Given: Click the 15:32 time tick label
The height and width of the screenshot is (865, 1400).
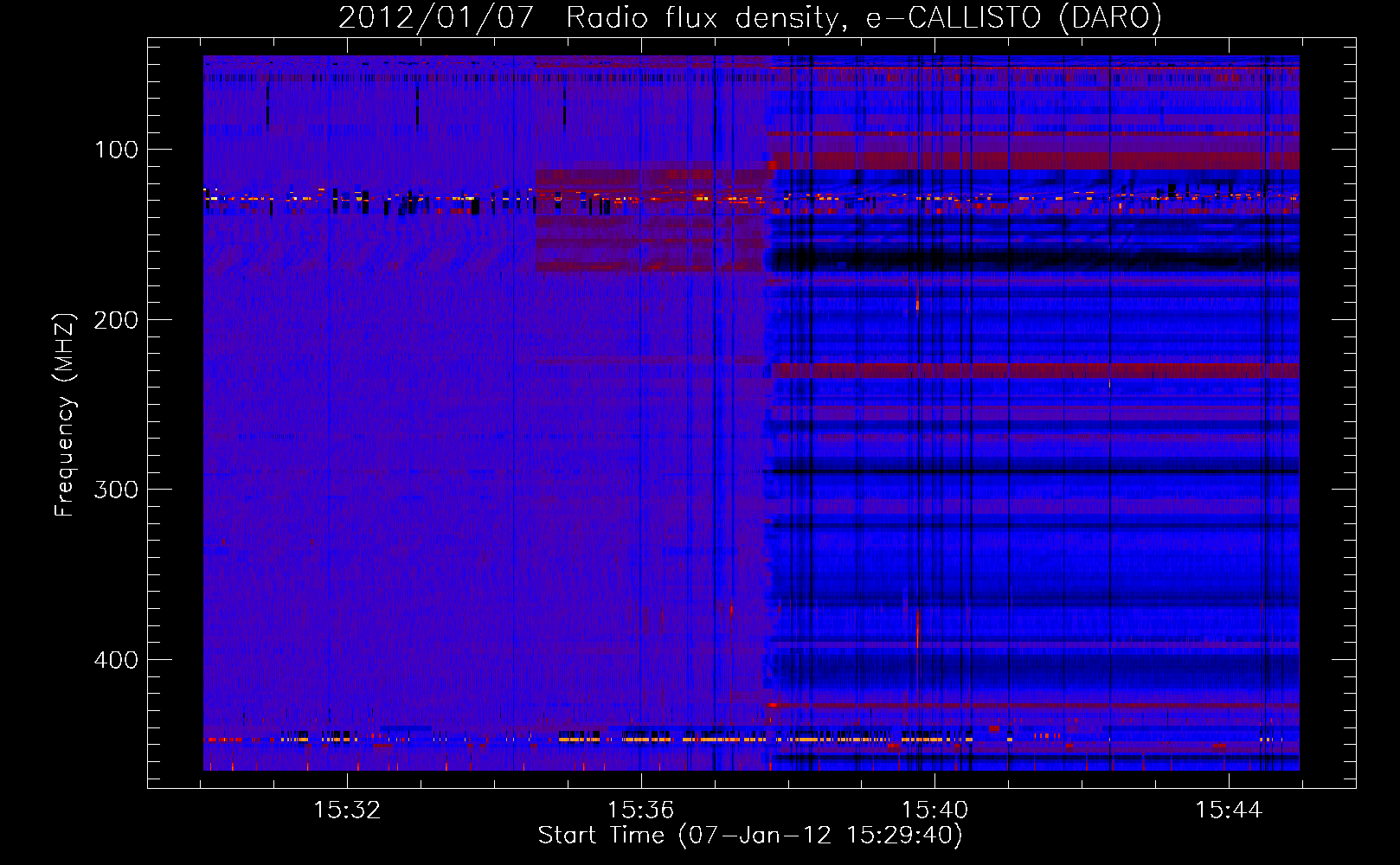Looking at the screenshot, I should pos(347,810).
